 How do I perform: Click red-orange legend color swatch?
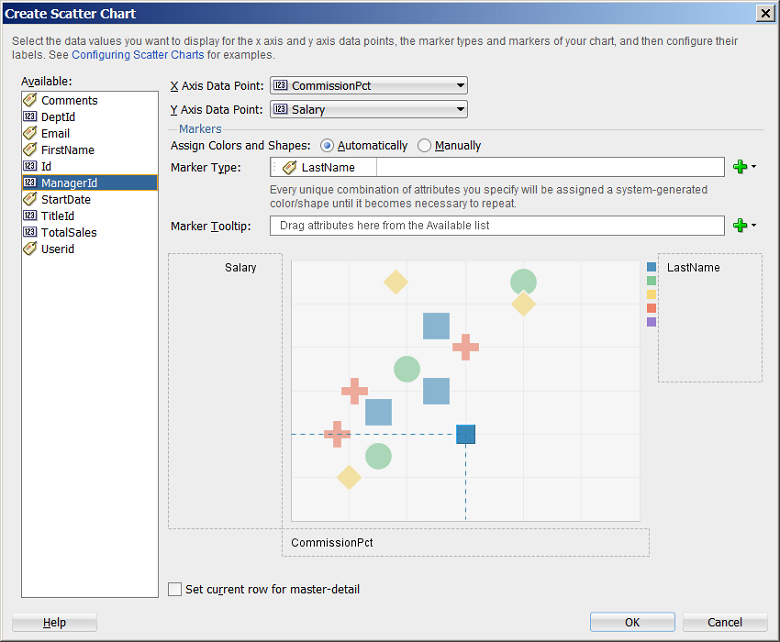tap(651, 308)
